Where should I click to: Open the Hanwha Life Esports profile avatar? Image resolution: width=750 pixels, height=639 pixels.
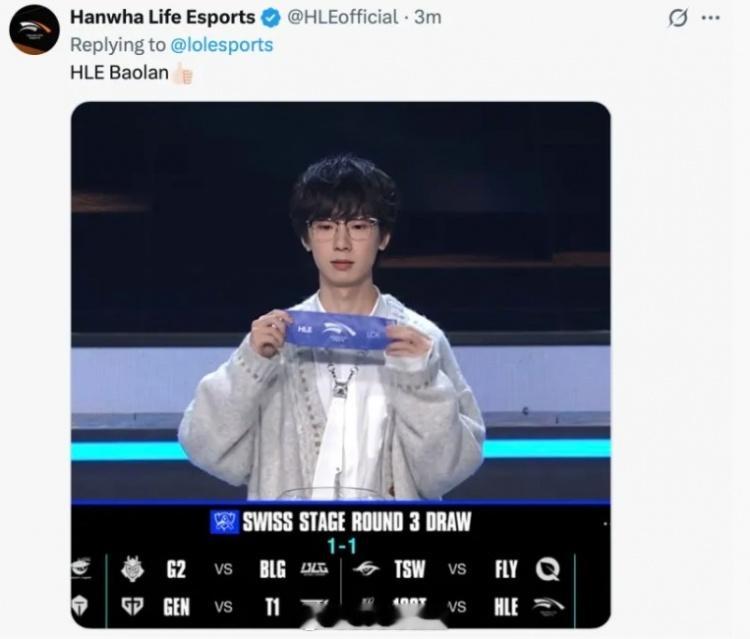34,30
